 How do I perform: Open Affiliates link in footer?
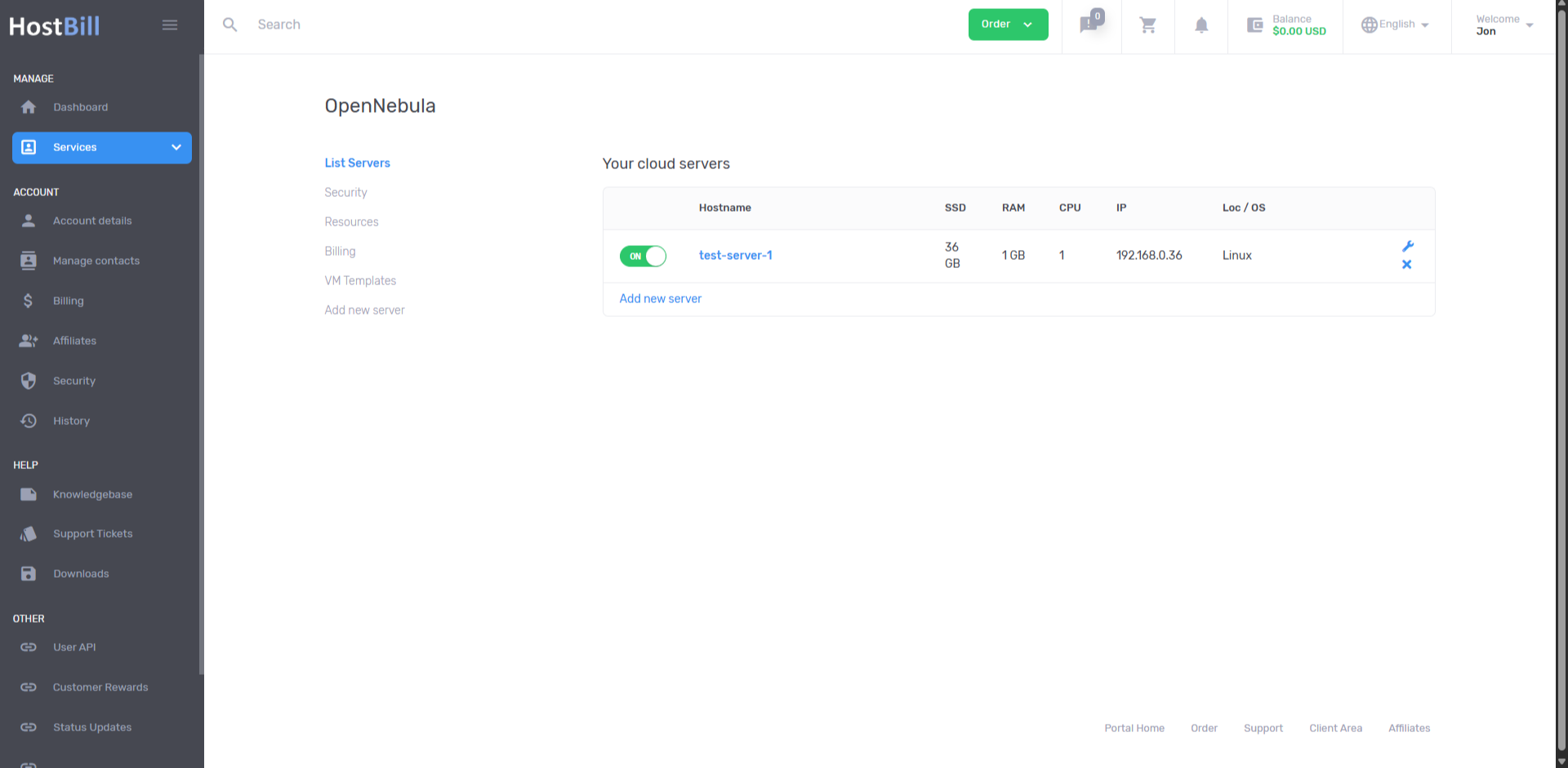click(x=1409, y=728)
